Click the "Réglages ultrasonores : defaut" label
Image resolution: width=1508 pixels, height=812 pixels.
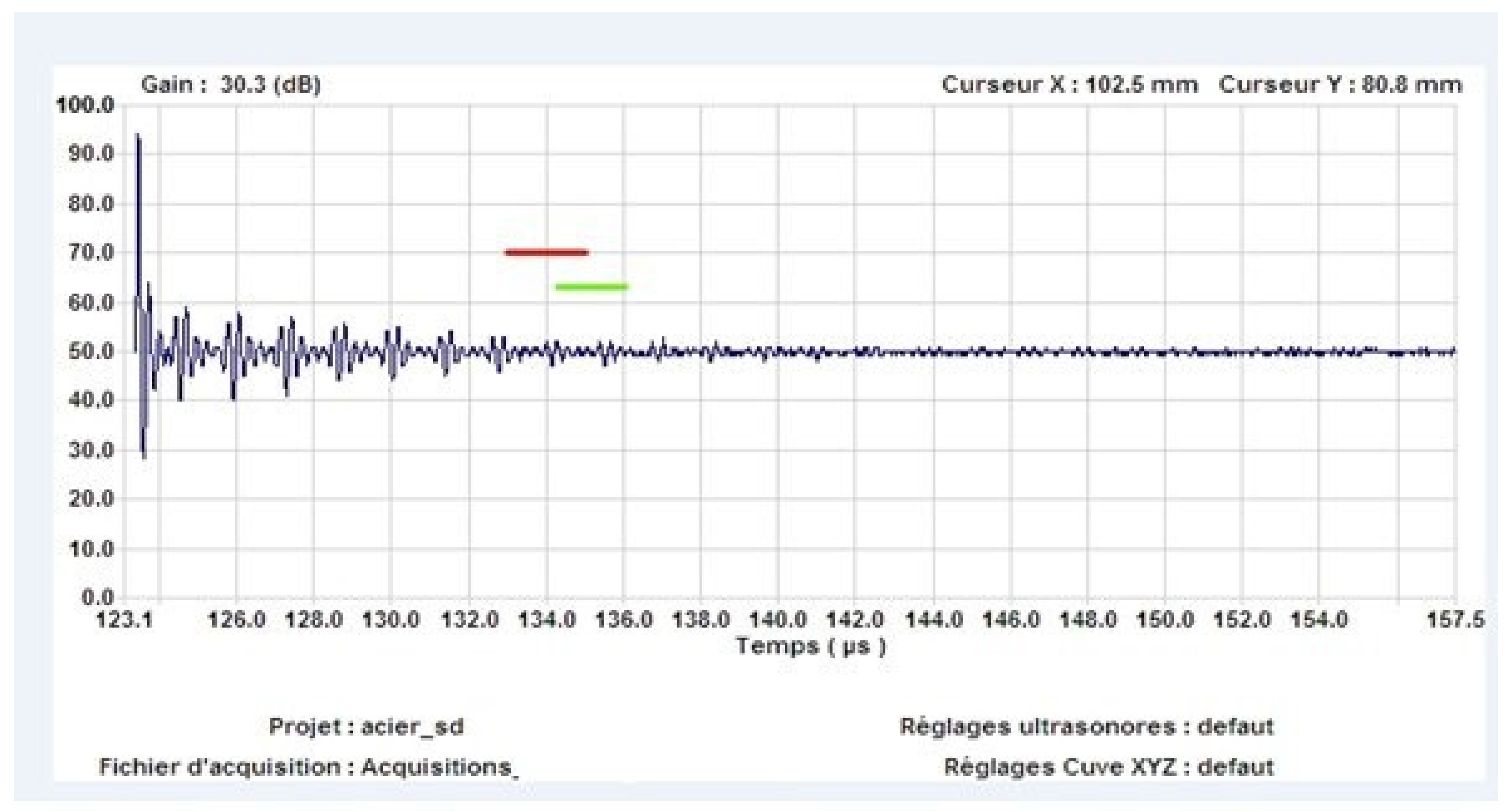[1087, 726]
